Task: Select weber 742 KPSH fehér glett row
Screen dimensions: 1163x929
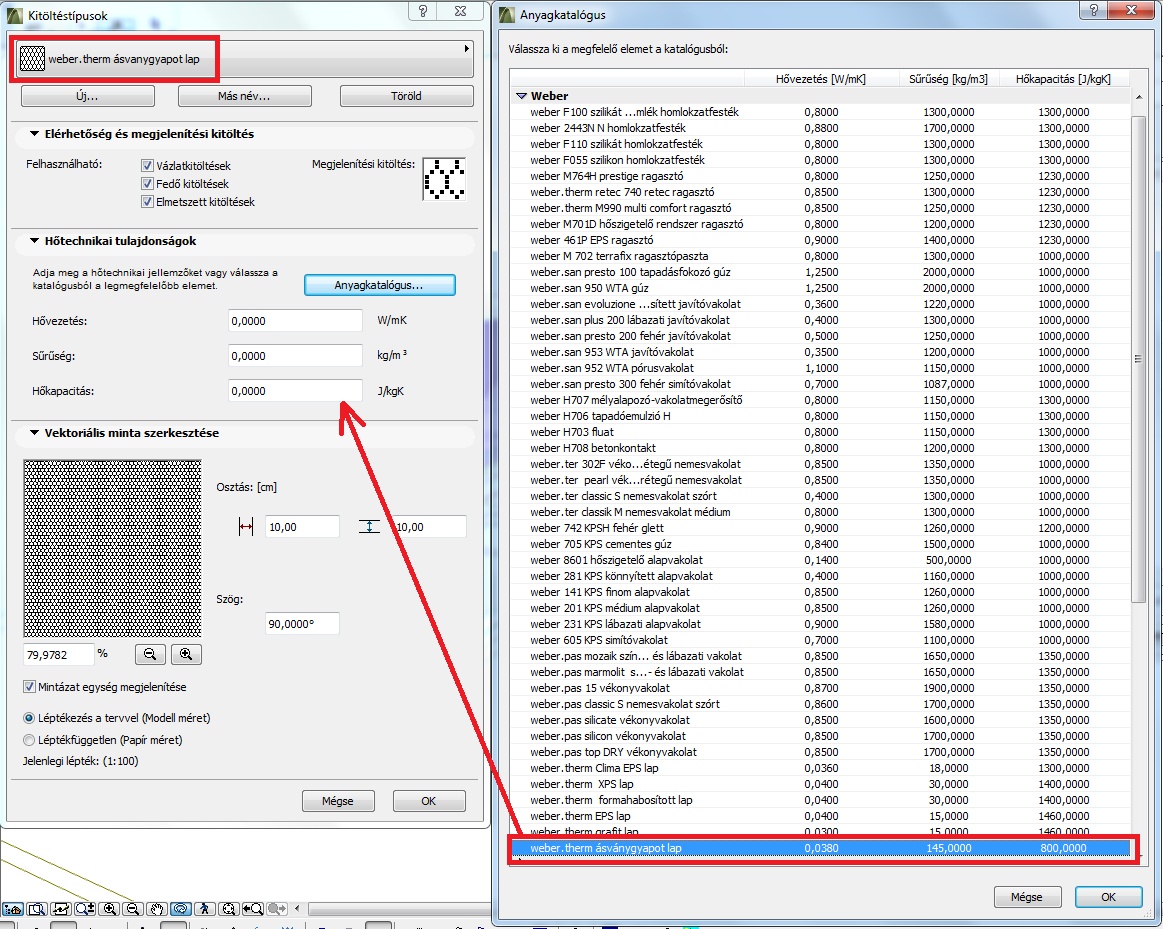Action: [821, 528]
